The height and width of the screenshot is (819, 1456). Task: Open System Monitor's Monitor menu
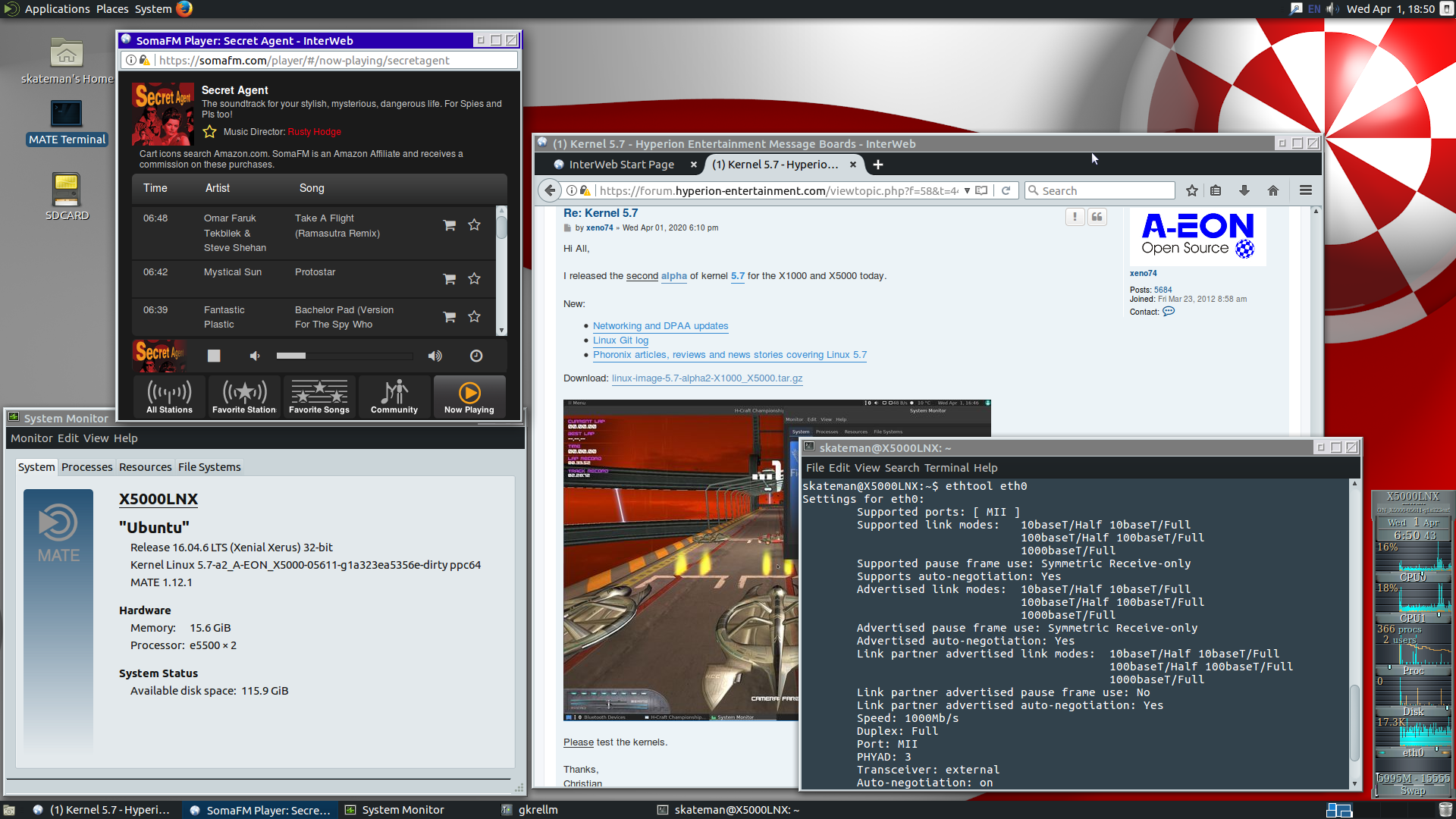[x=32, y=438]
